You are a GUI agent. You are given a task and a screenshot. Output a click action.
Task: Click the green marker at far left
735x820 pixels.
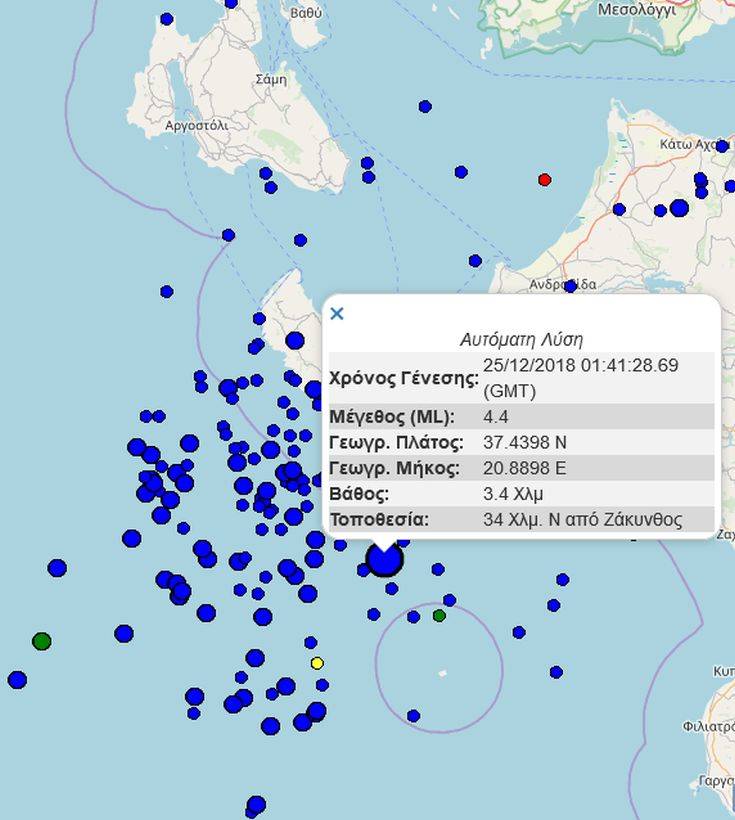pyautogui.click(x=41, y=640)
